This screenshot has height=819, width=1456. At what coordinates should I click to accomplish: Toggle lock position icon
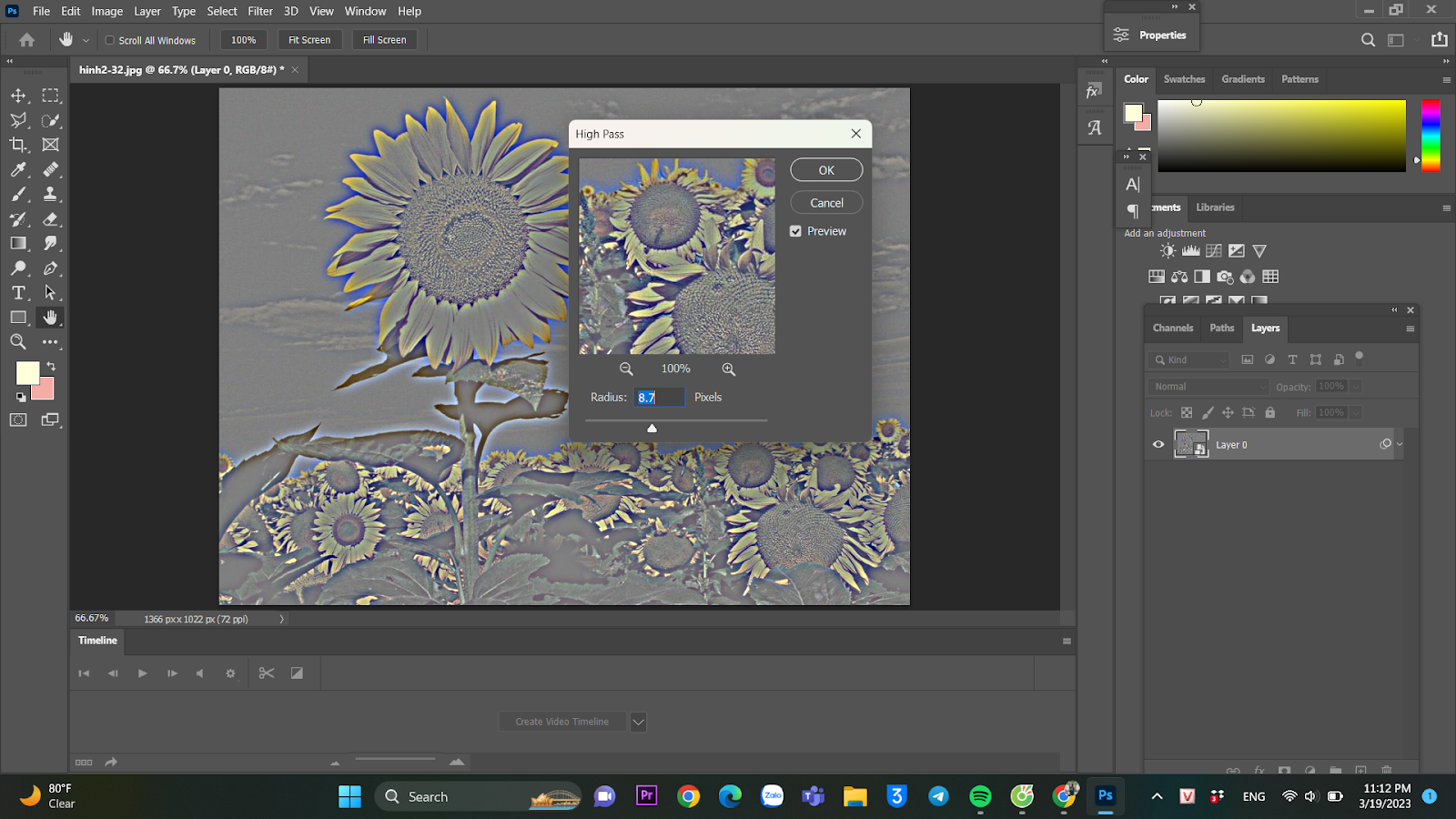(x=1228, y=412)
